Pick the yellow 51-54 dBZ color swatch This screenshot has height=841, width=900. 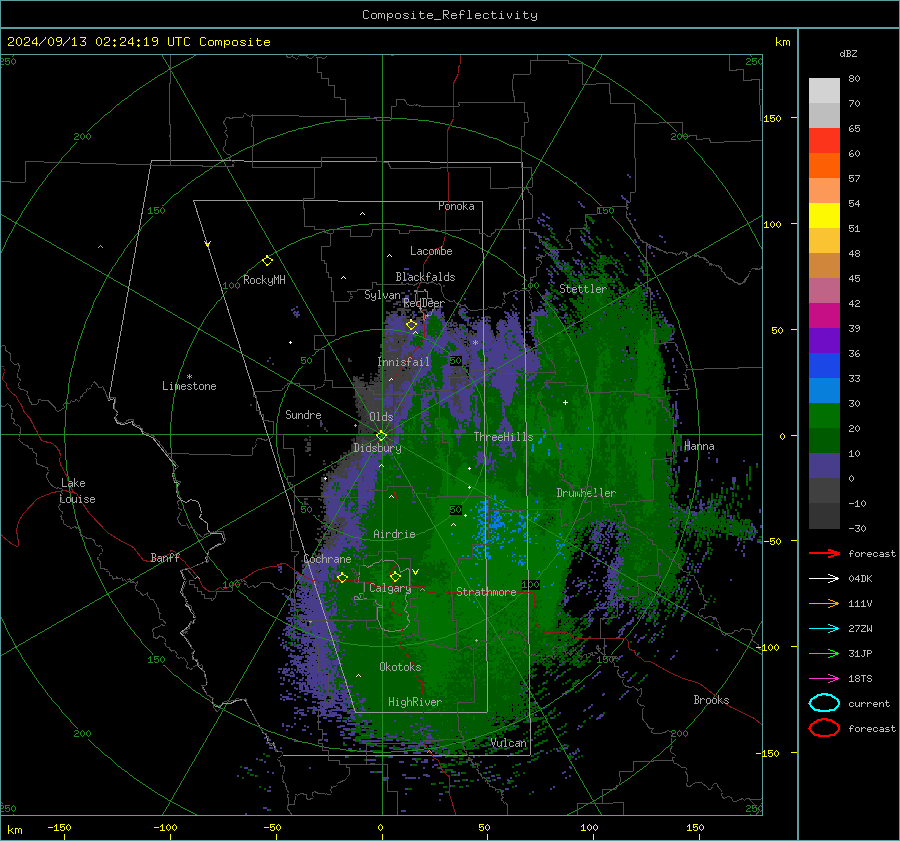(x=824, y=216)
